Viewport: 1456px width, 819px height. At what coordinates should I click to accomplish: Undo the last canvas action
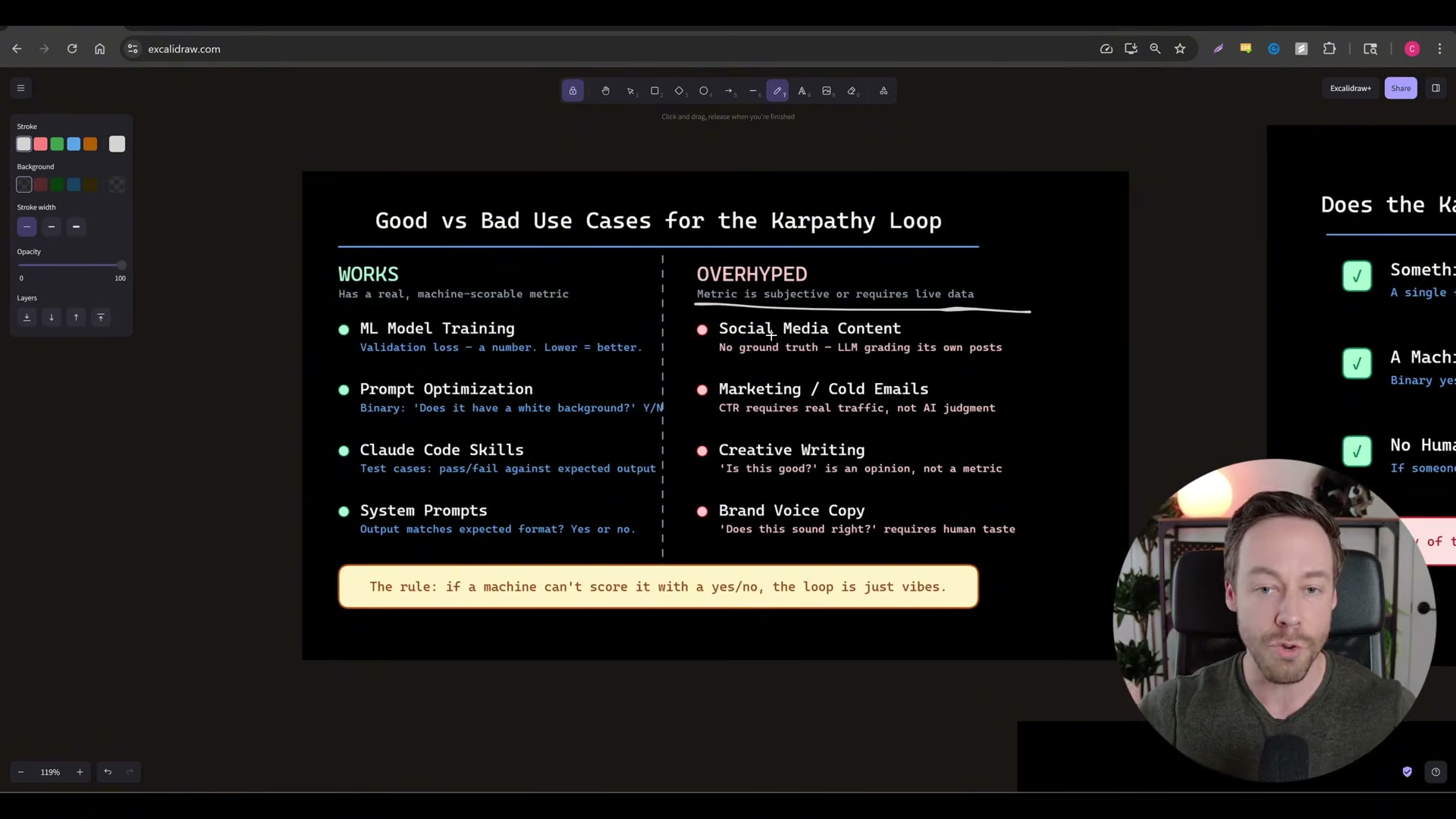(x=108, y=772)
